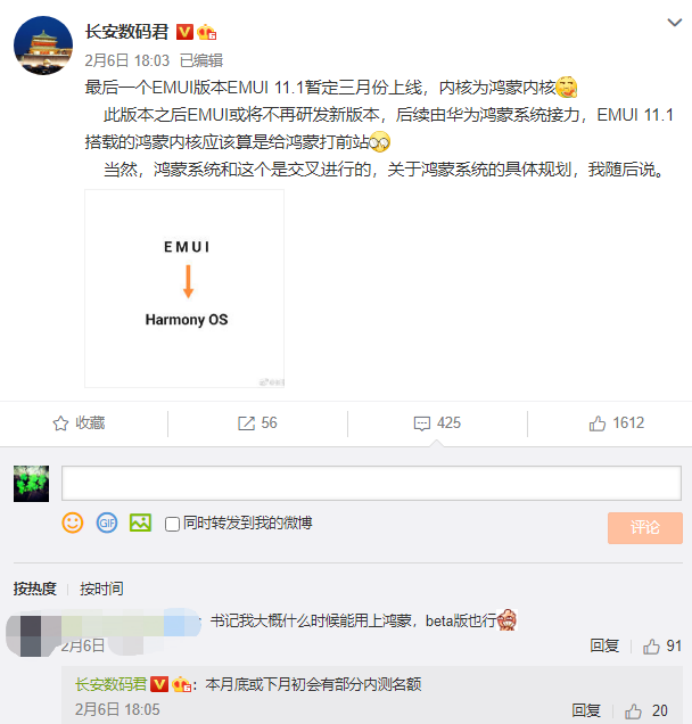Click 回复 on the first comment
Image resolution: width=692 pixels, height=724 pixels.
coord(604,646)
